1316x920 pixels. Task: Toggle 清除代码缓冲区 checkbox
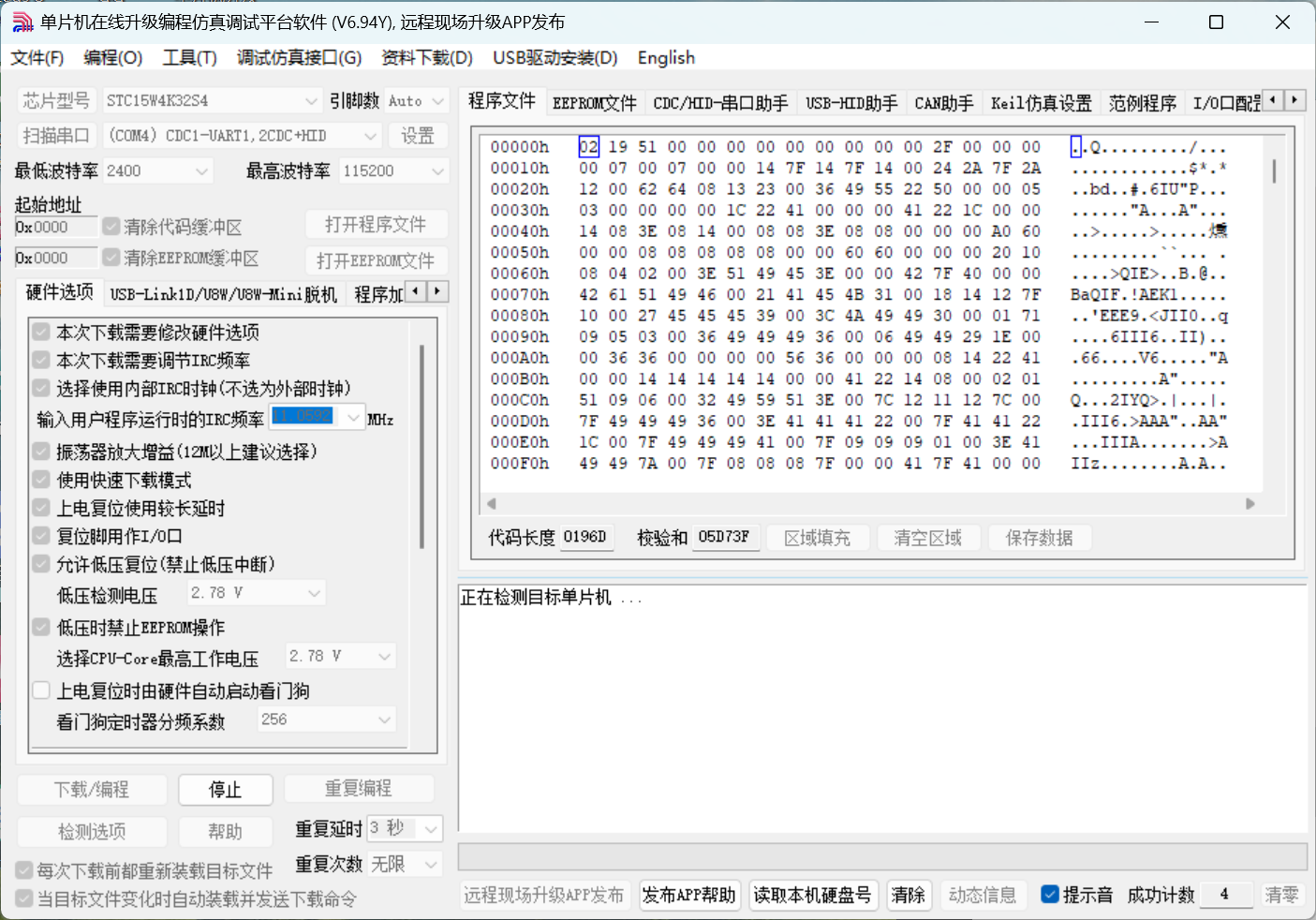111,227
